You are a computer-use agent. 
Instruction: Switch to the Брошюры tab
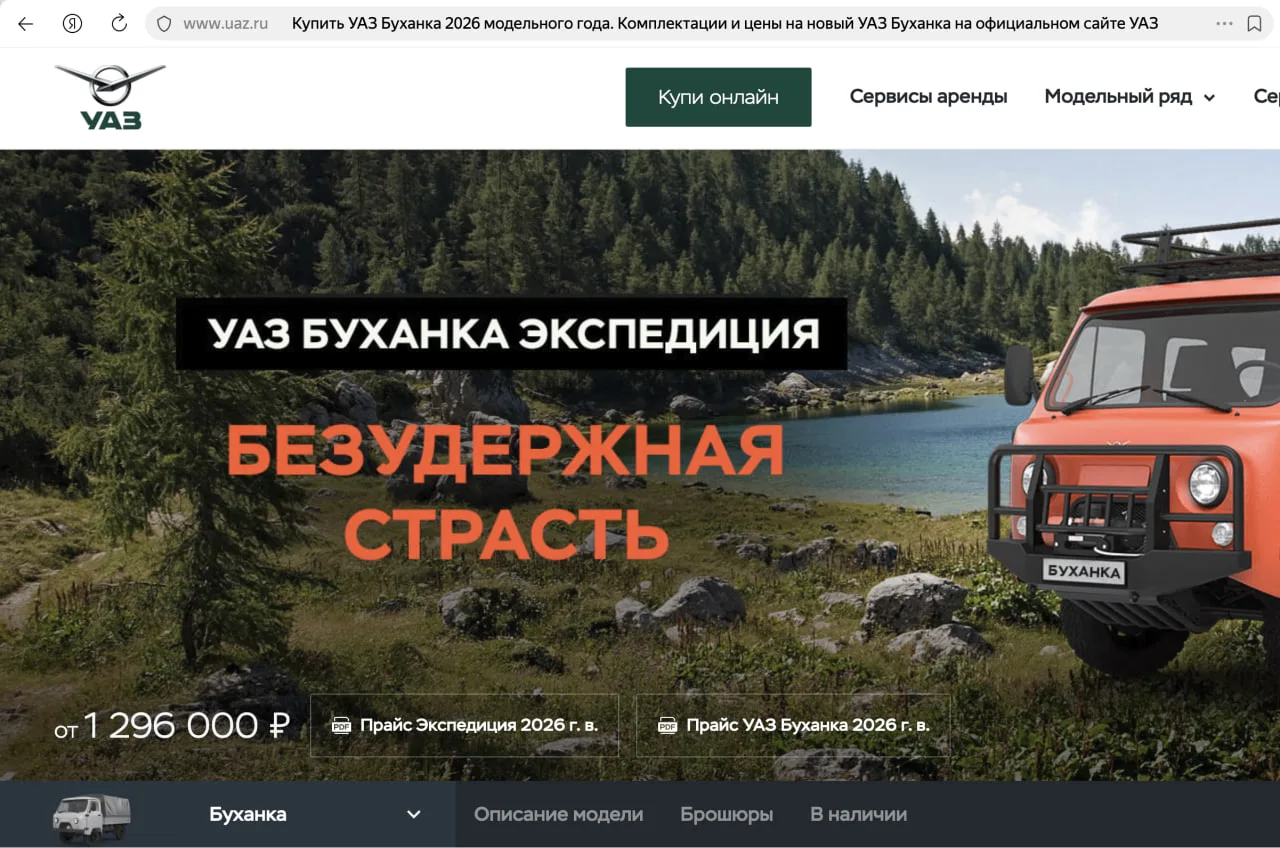[726, 814]
